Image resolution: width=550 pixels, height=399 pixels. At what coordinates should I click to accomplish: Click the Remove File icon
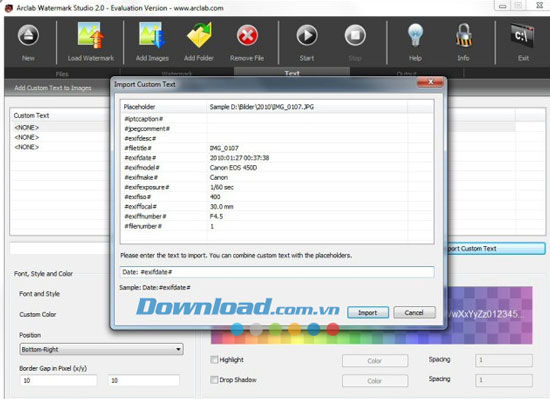pos(247,35)
